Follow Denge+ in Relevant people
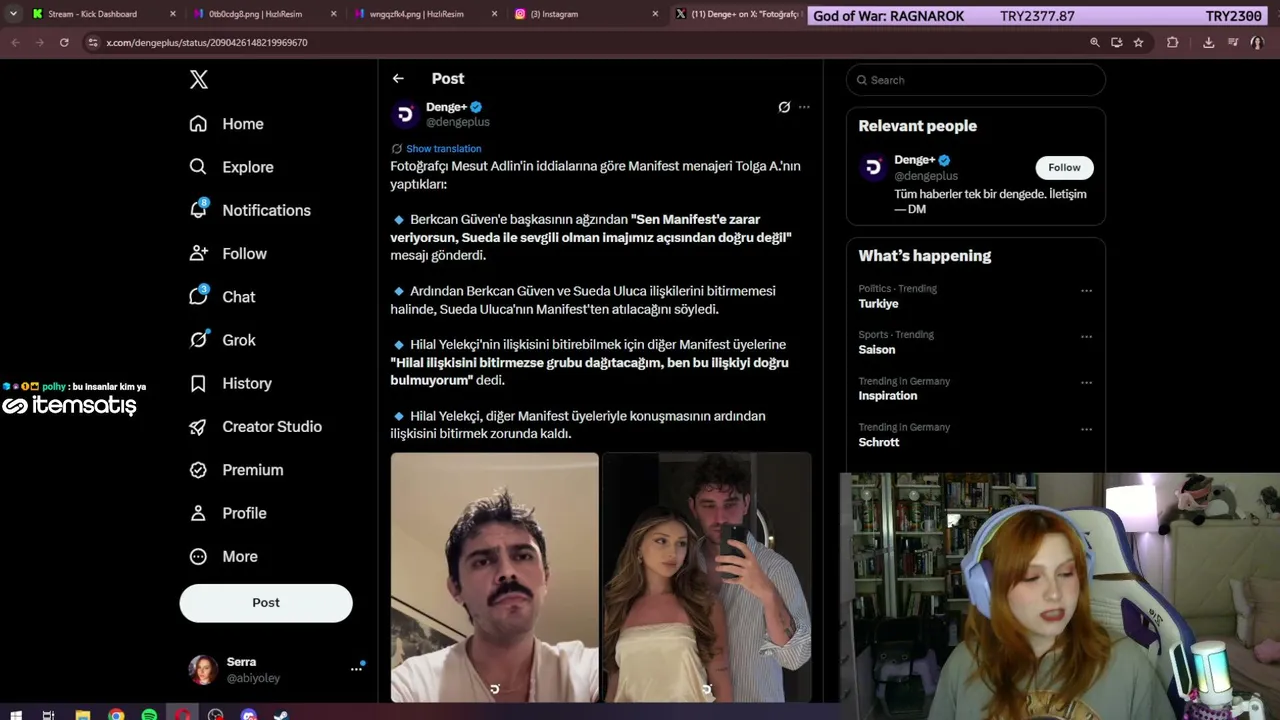 1064,167
